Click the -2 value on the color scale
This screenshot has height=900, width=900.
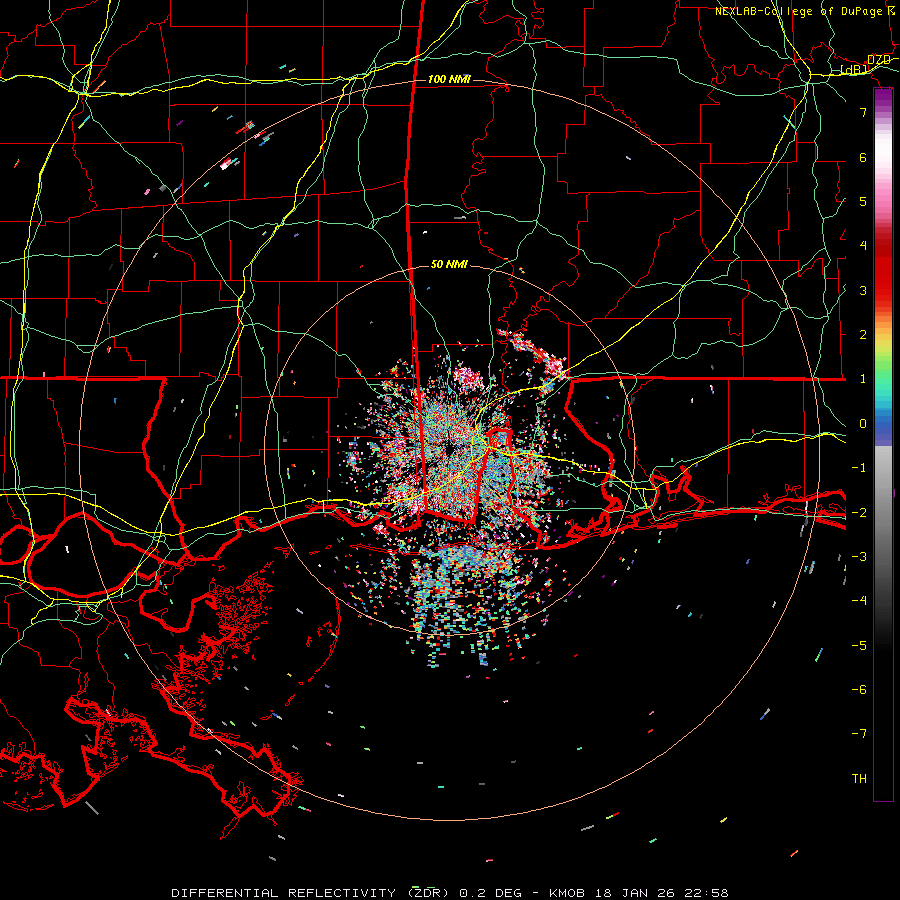click(859, 513)
